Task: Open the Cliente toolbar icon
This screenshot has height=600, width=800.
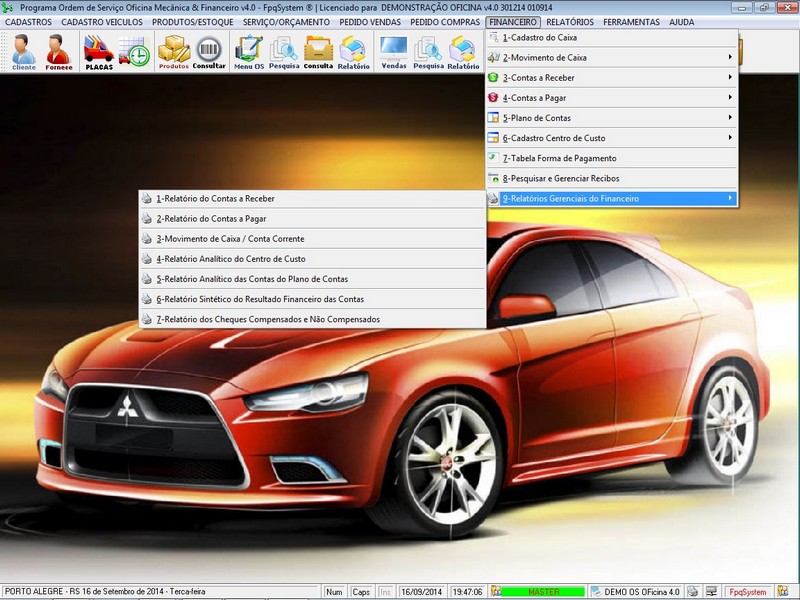Action: pos(23,52)
